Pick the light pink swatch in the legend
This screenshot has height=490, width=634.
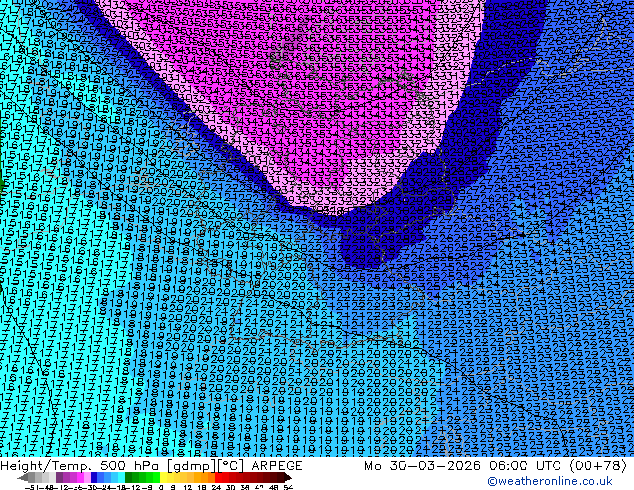(x=87, y=477)
